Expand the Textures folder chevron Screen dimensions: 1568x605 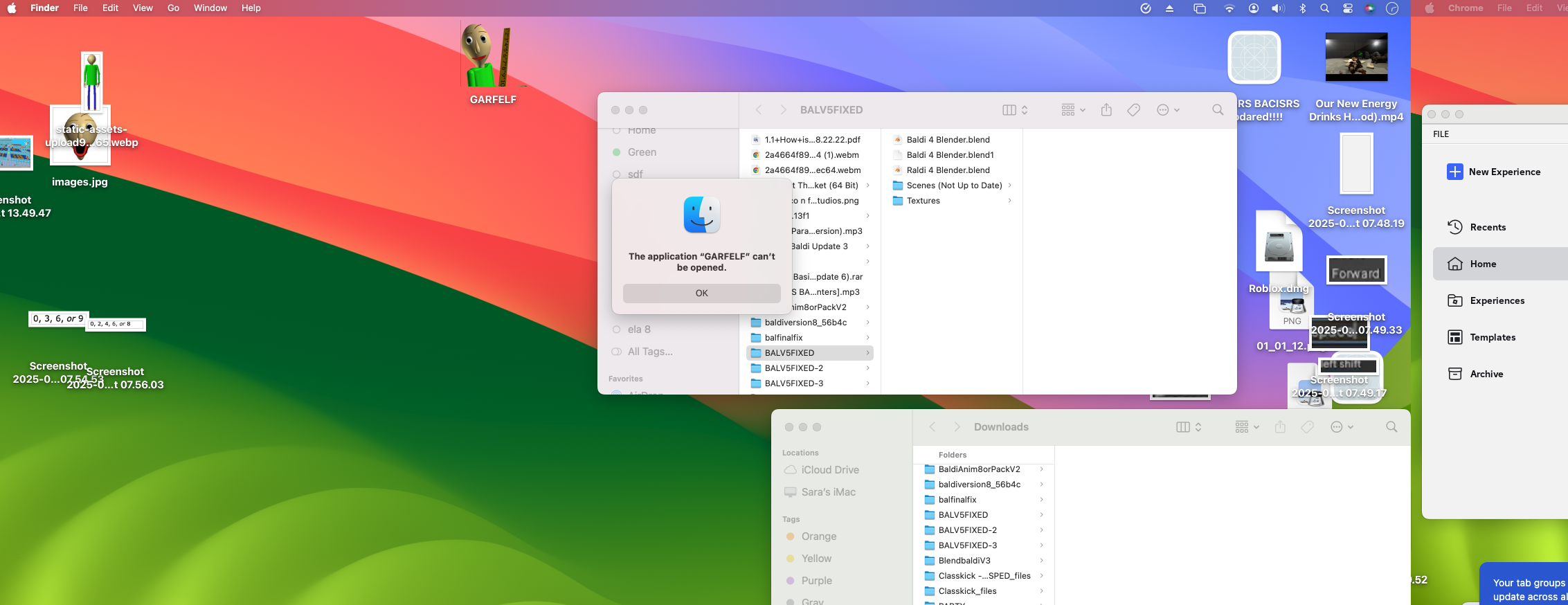click(x=1010, y=201)
